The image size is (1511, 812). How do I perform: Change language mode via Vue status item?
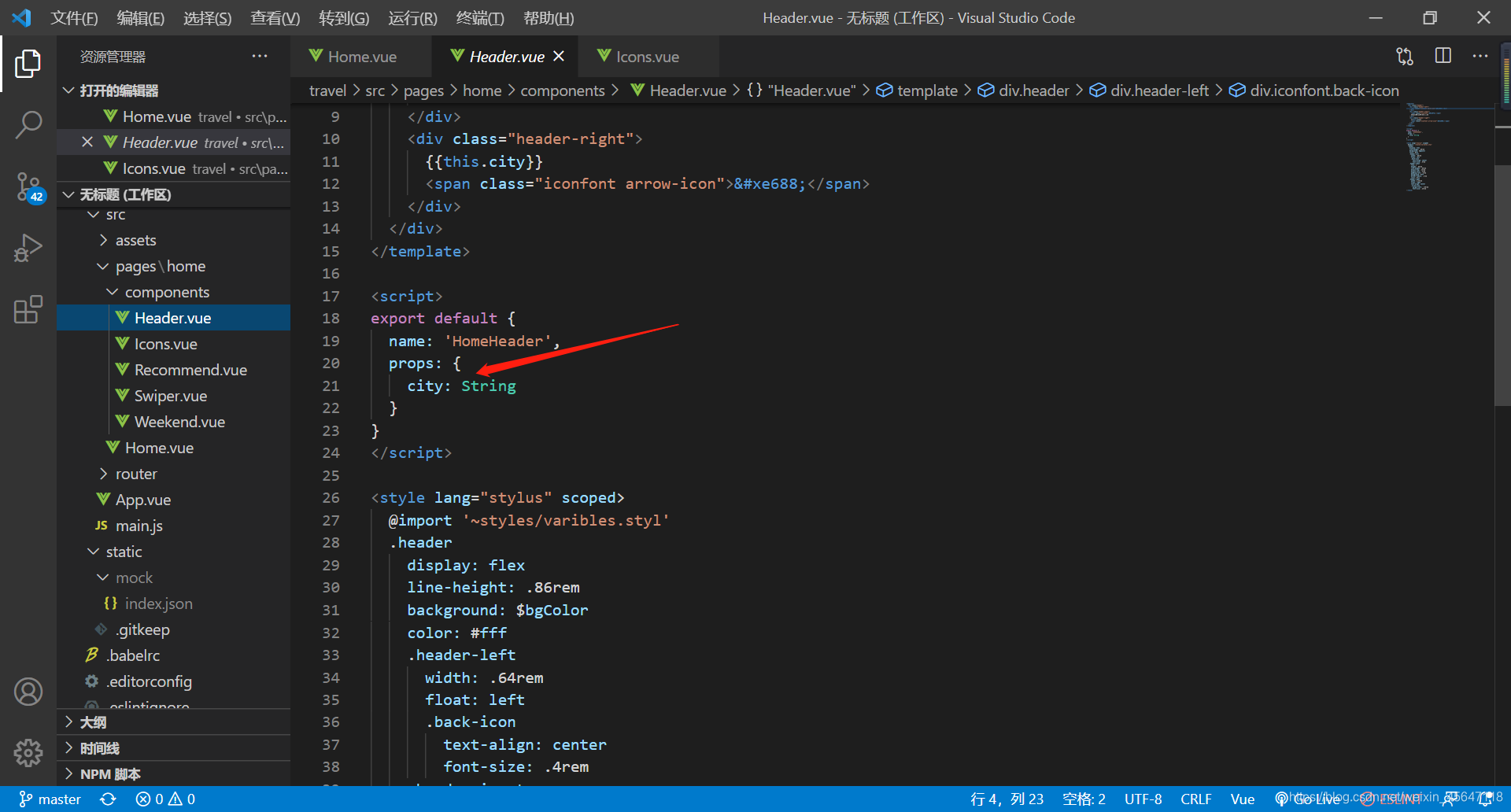pyautogui.click(x=1242, y=799)
